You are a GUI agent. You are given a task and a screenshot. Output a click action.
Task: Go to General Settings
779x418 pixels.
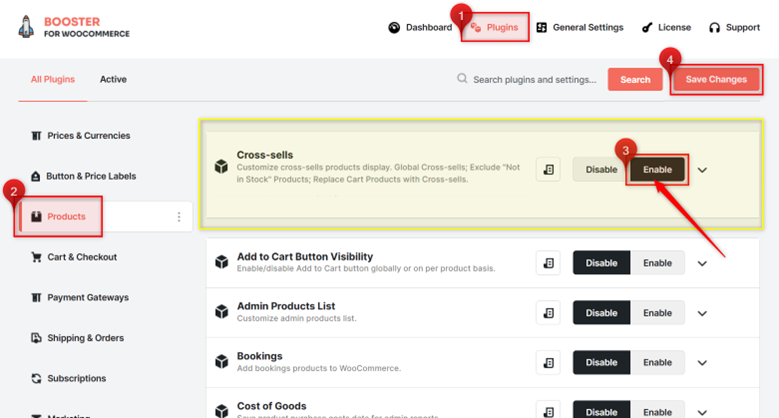580,28
